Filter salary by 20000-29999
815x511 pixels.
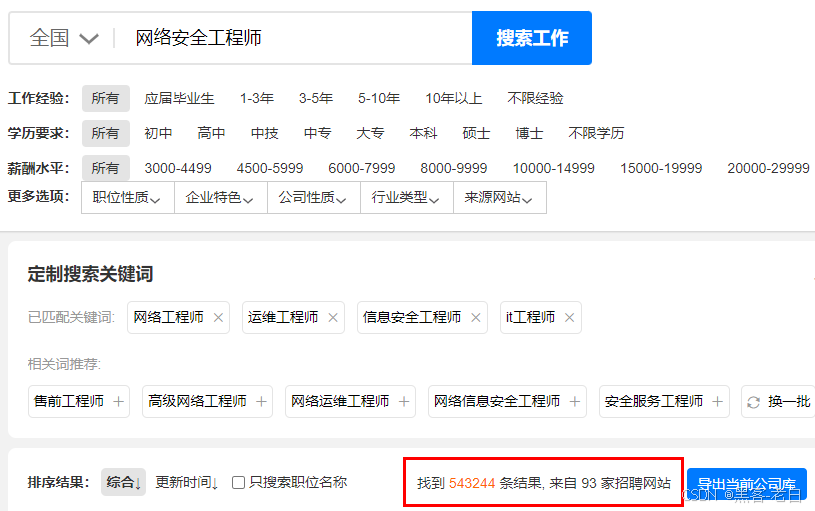click(x=768, y=168)
